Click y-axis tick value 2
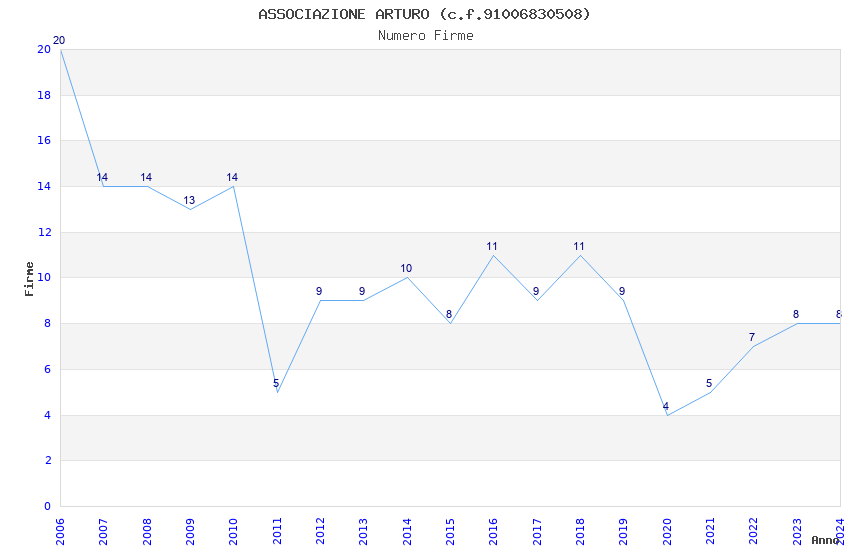The height and width of the screenshot is (550, 850). pyautogui.click(x=48, y=461)
